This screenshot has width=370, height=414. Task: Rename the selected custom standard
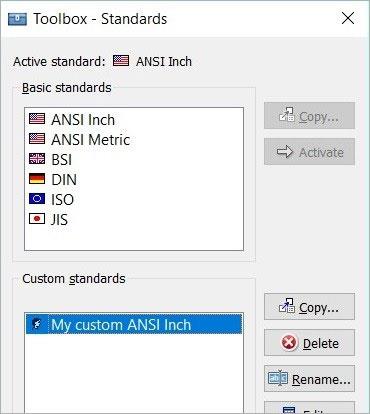click(309, 379)
